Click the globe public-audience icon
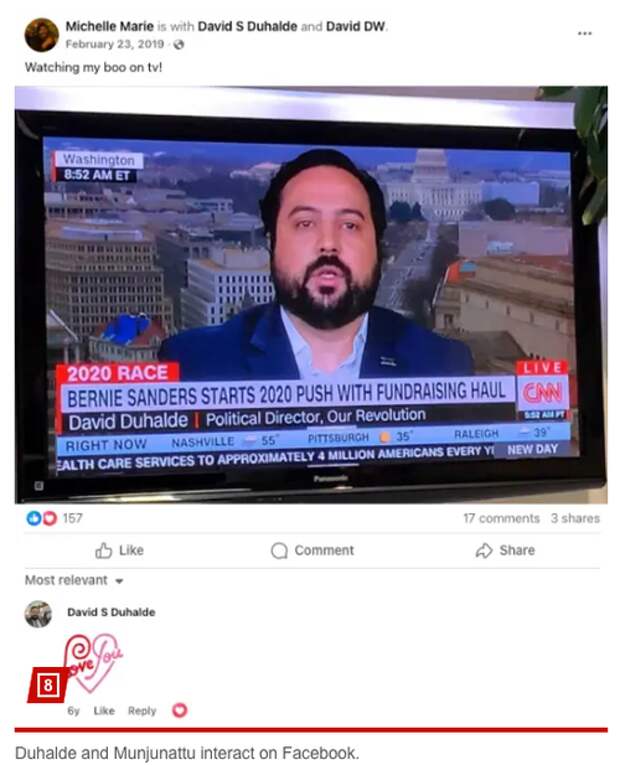620x765 pixels. (x=179, y=44)
